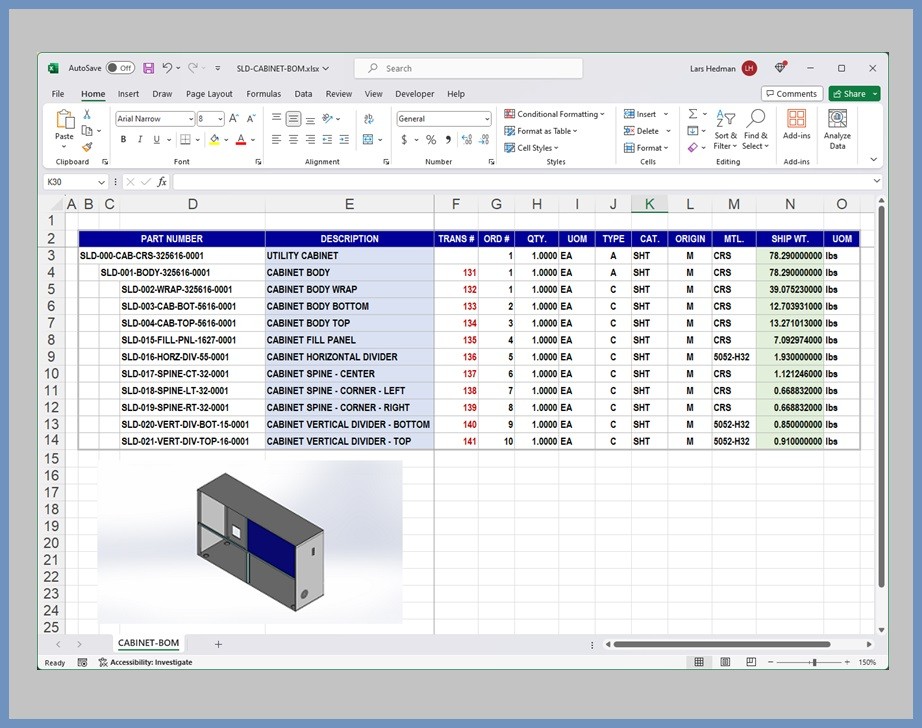The height and width of the screenshot is (728, 922).
Task: Click the Wrap Text icon
Action: 369,119
